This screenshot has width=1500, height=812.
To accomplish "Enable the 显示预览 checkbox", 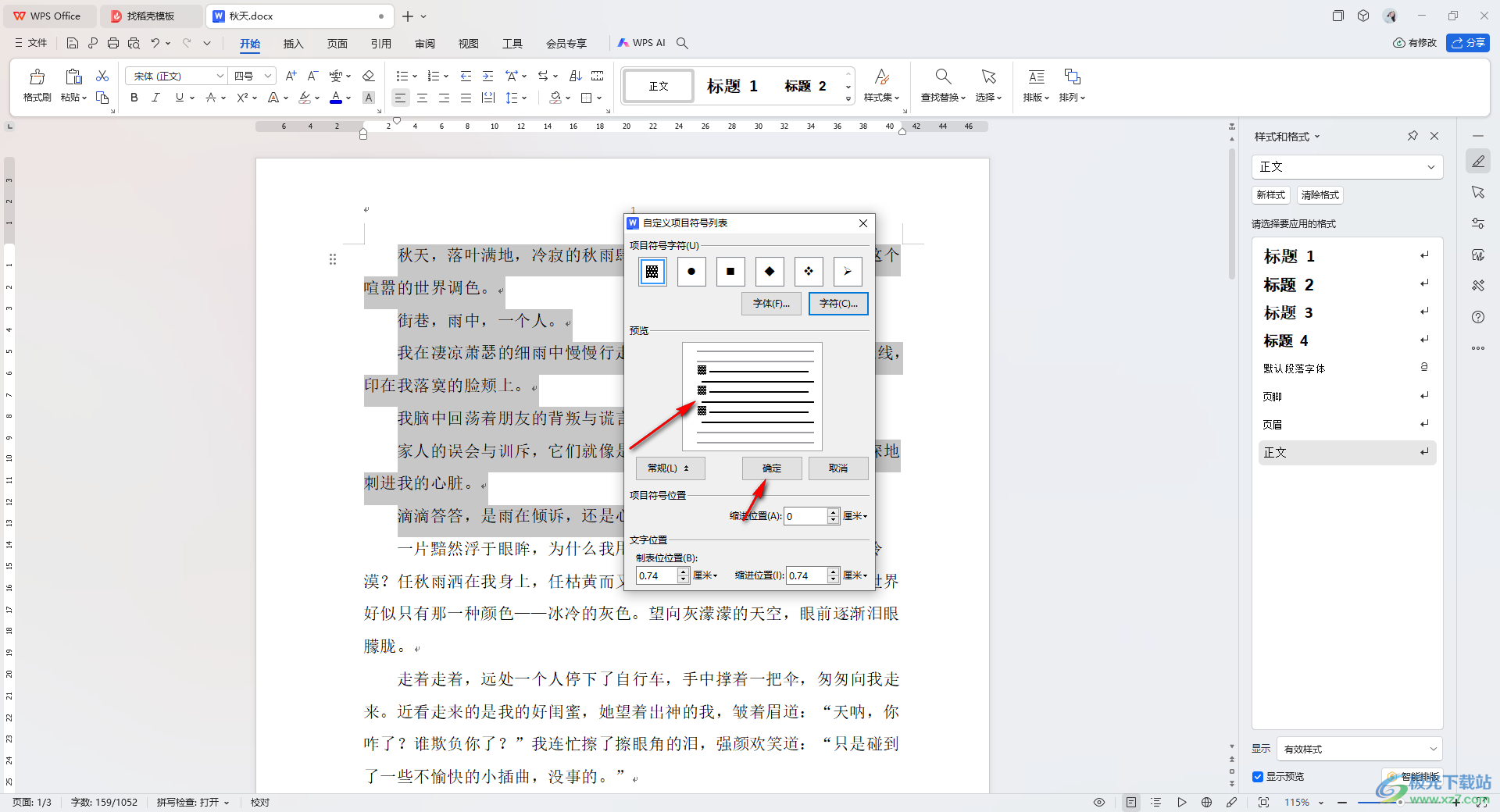I will [x=1258, y=776].
